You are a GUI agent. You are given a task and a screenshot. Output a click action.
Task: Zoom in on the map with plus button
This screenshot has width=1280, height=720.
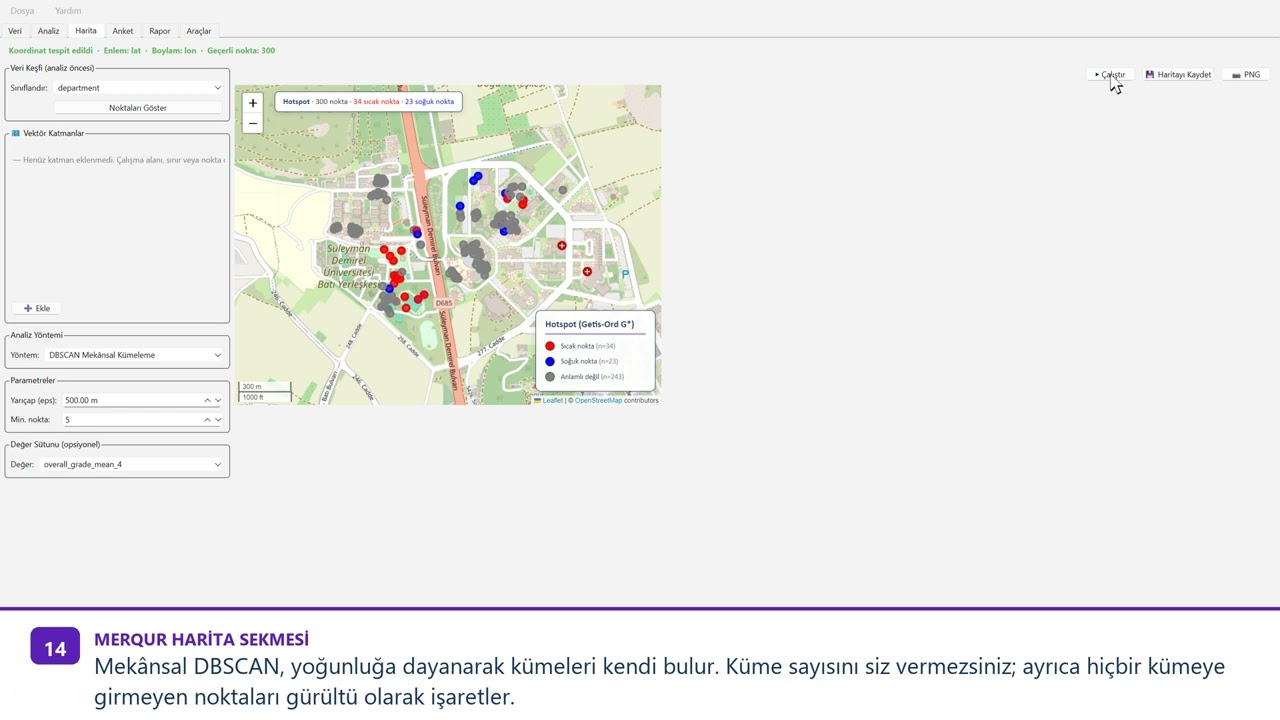(x=253, y=103)
